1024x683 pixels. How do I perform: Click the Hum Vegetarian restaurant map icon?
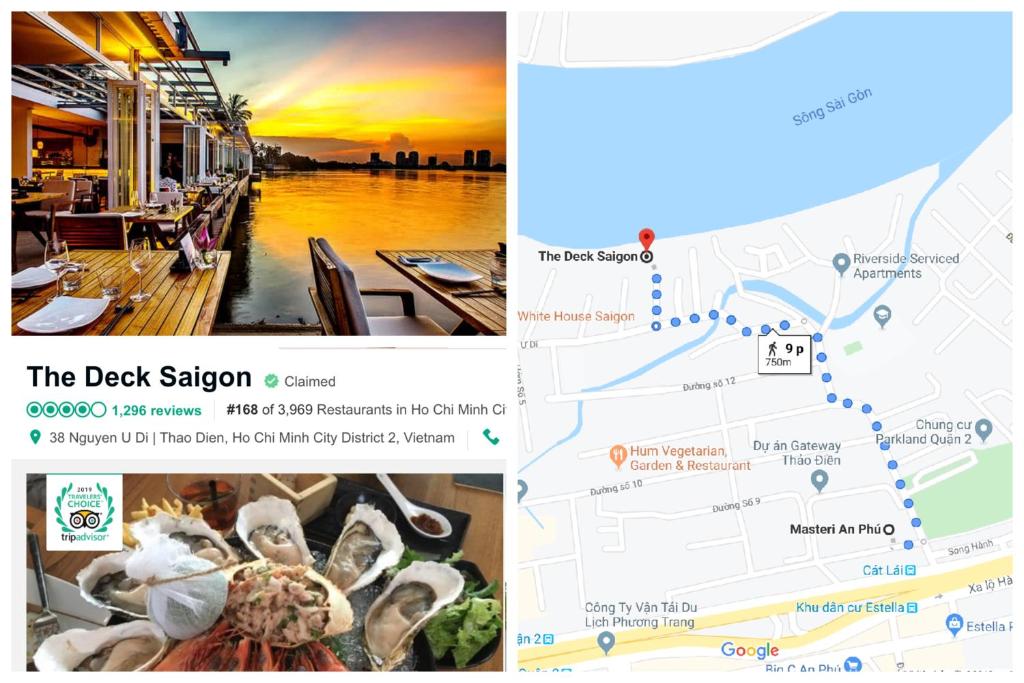click(617, 456)
